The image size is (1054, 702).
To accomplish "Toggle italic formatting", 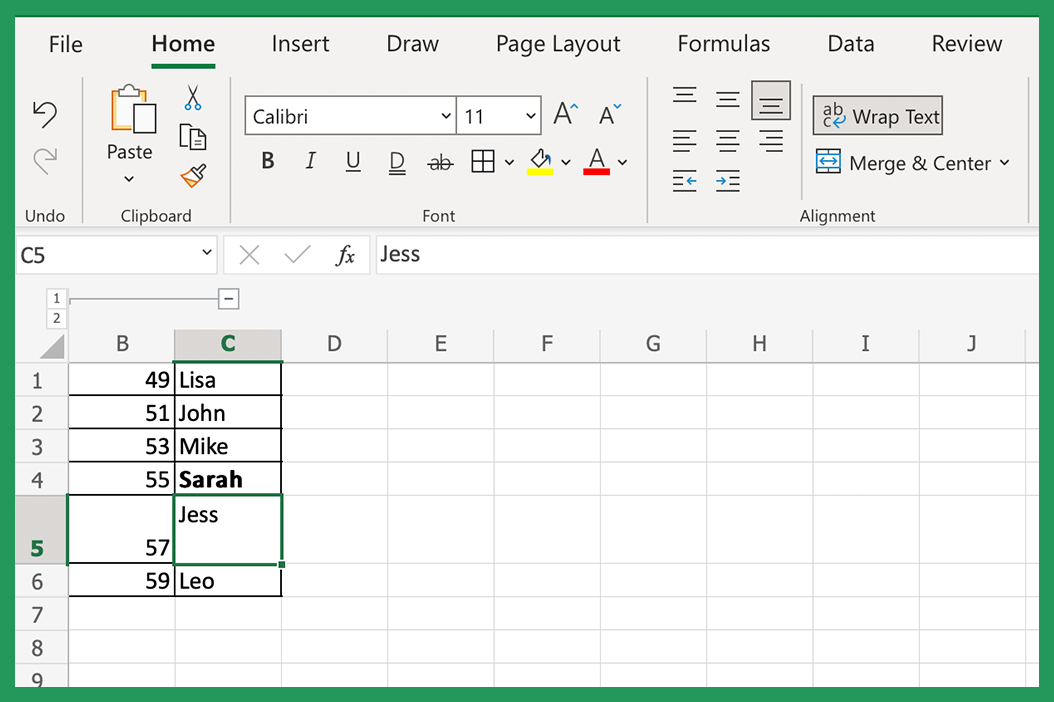I will point(310,160).
